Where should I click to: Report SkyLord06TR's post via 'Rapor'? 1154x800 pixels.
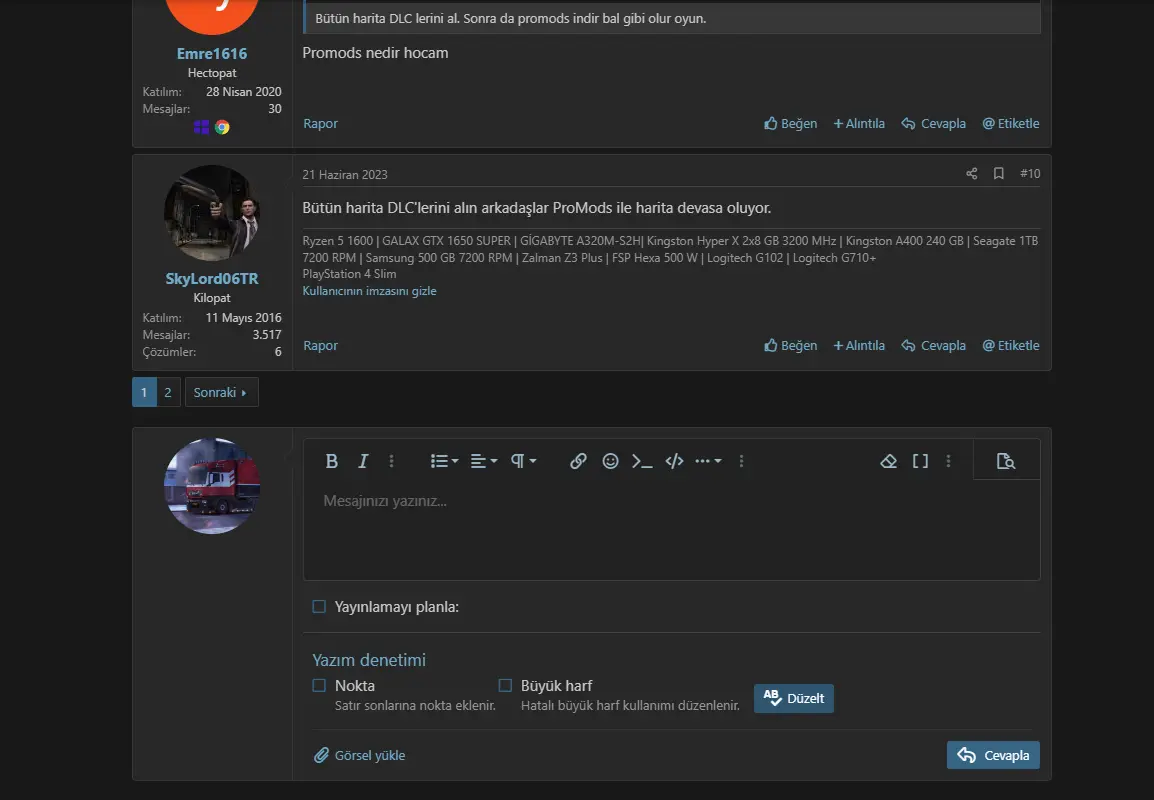(x=320, y=345)
